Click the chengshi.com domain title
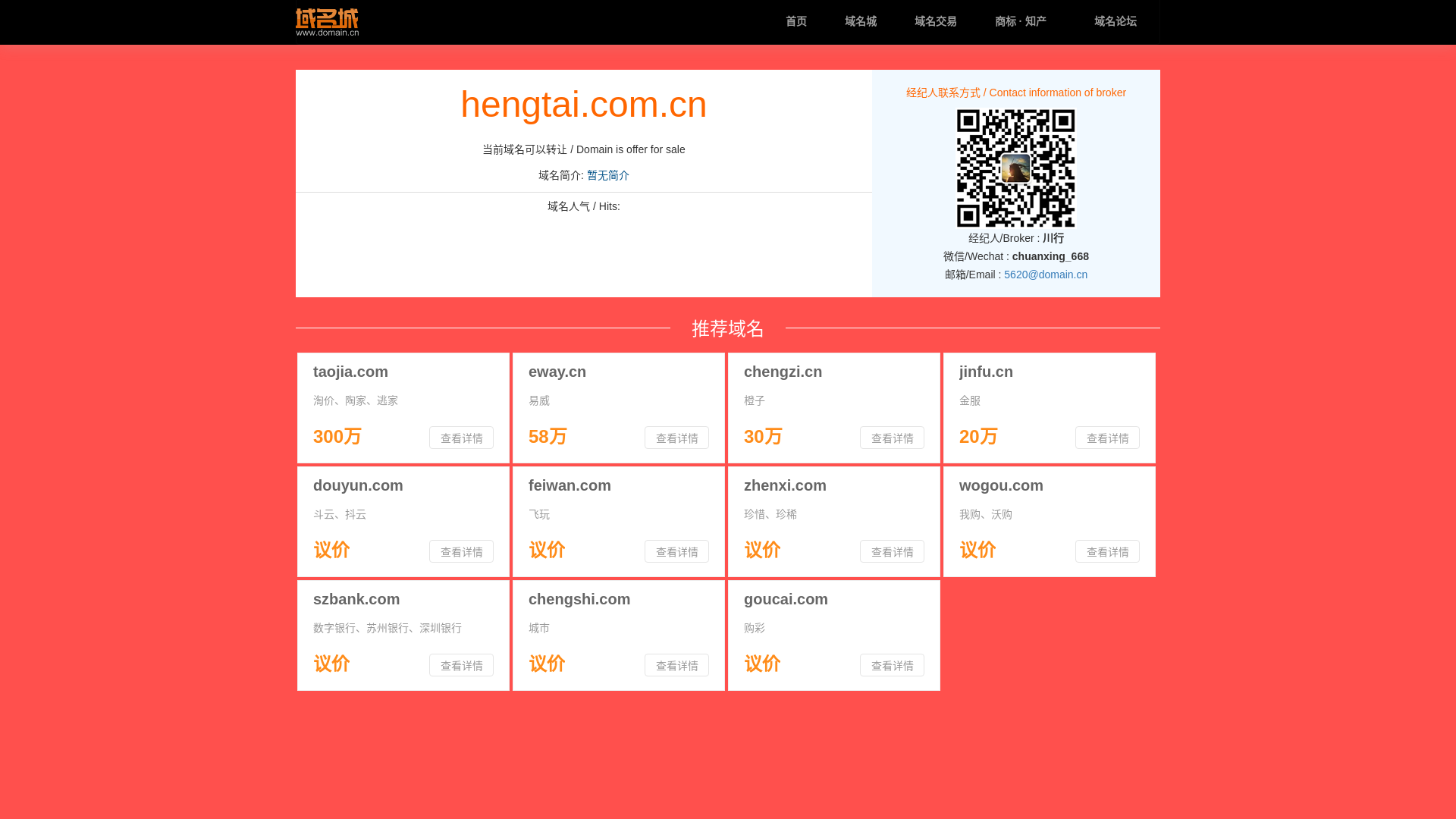This screenshot has width=1456, height=819. 579,599
